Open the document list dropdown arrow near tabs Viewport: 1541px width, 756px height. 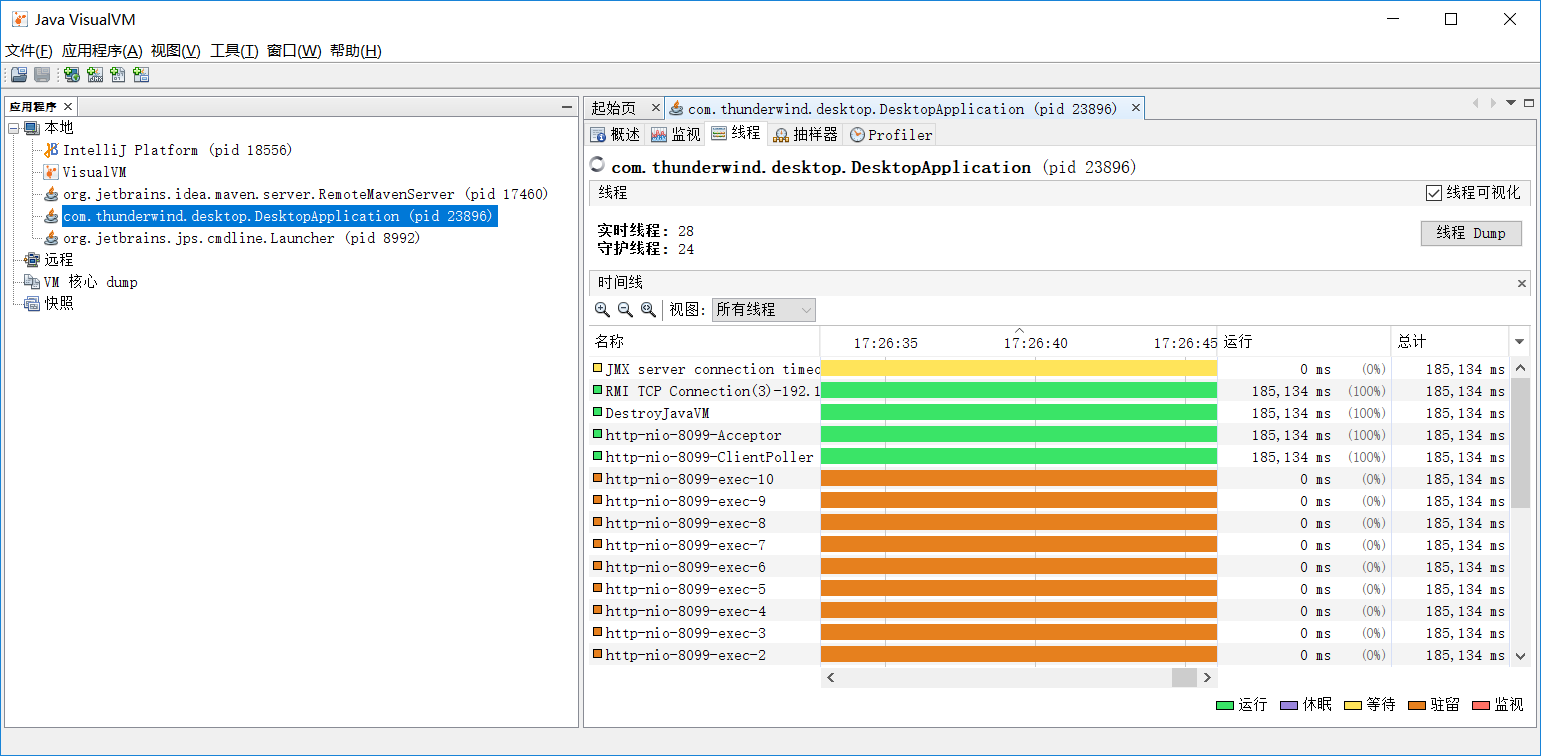1511,102
